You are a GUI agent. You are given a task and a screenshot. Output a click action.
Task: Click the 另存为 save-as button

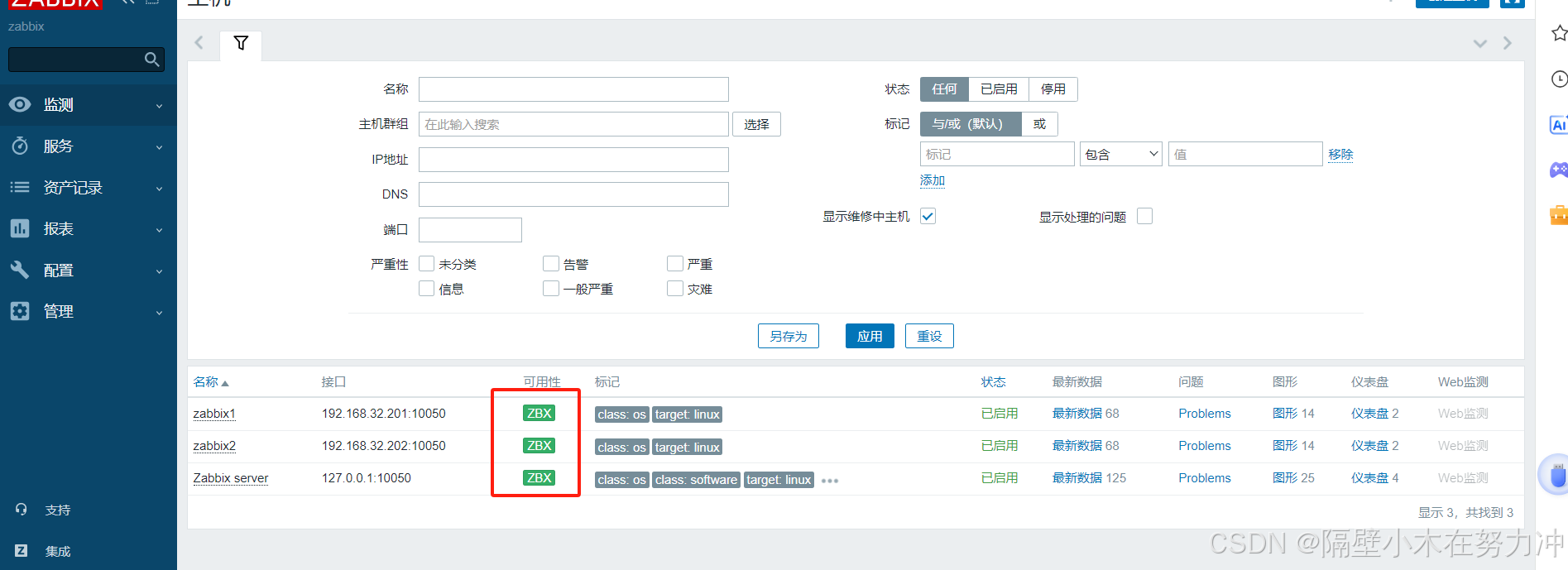tap(789, 336)
